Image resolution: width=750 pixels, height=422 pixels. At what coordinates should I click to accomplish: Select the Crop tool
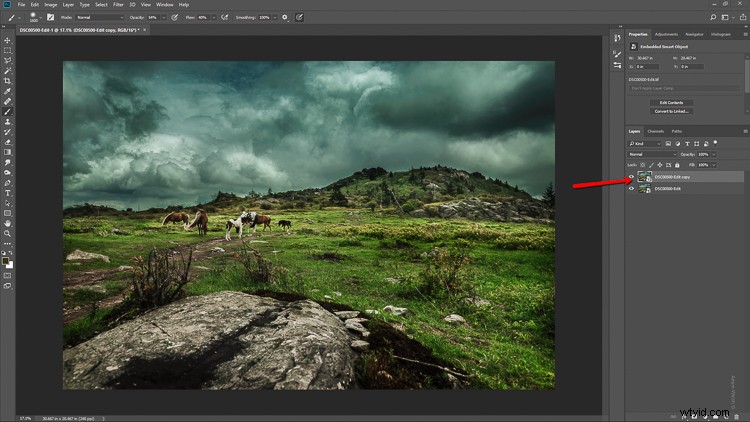coord(7,81)
